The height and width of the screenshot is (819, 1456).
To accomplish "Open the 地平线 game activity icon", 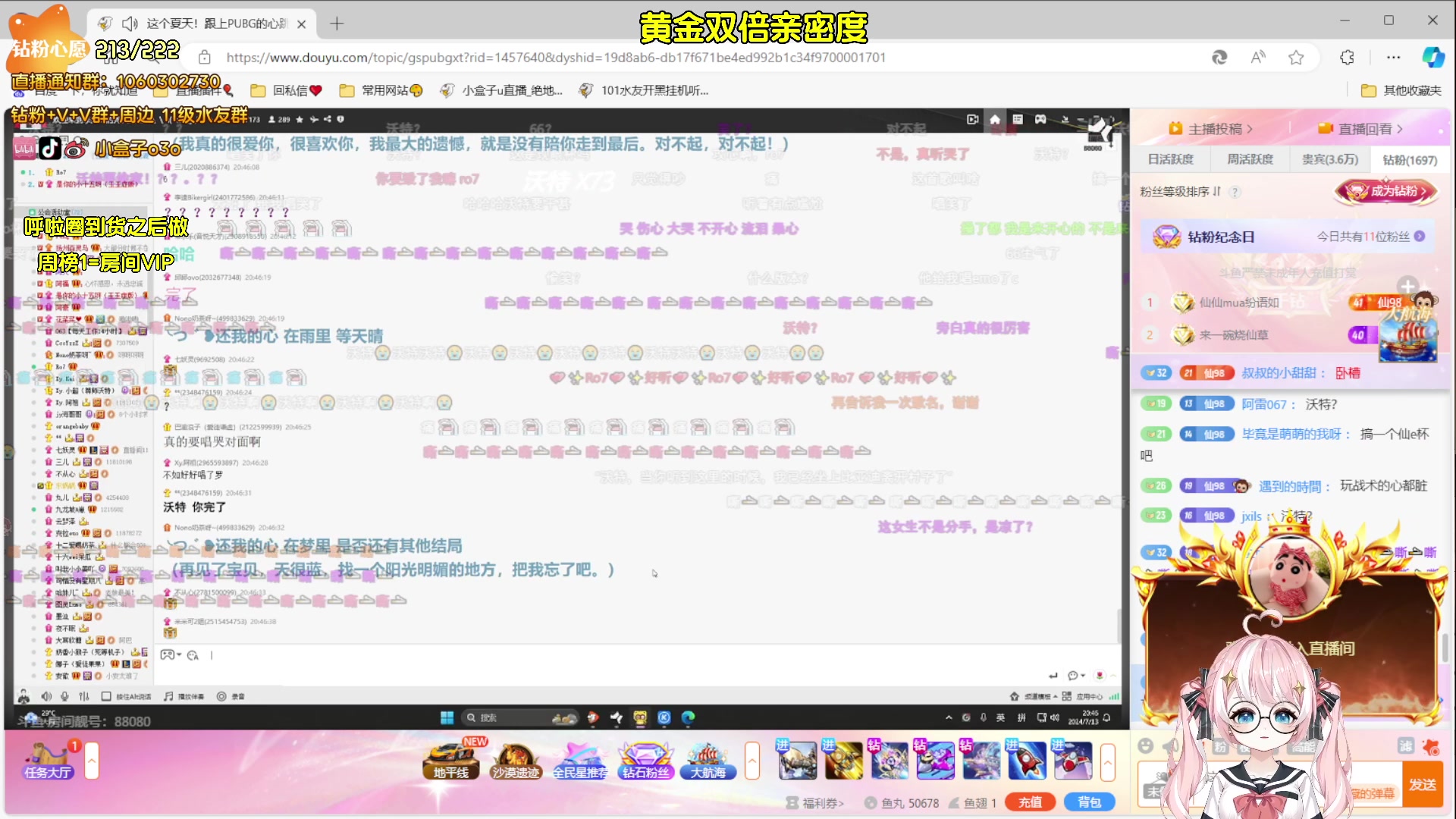I will point(451,761).
